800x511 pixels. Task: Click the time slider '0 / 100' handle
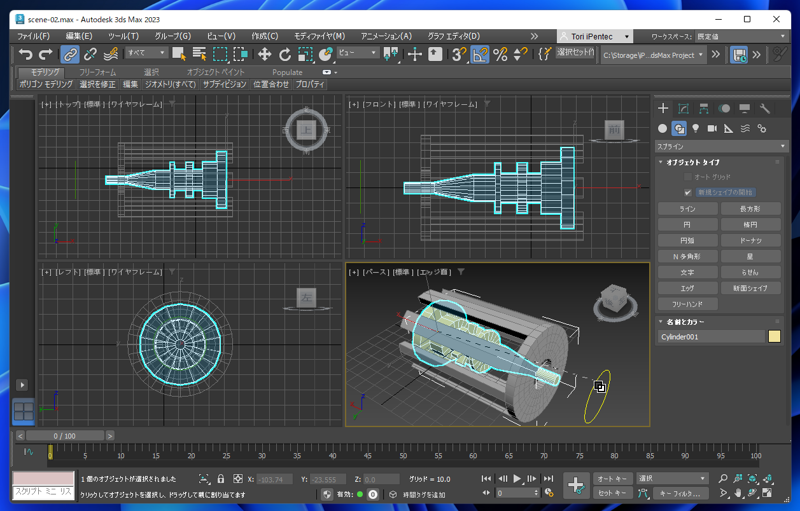[65, 436]
